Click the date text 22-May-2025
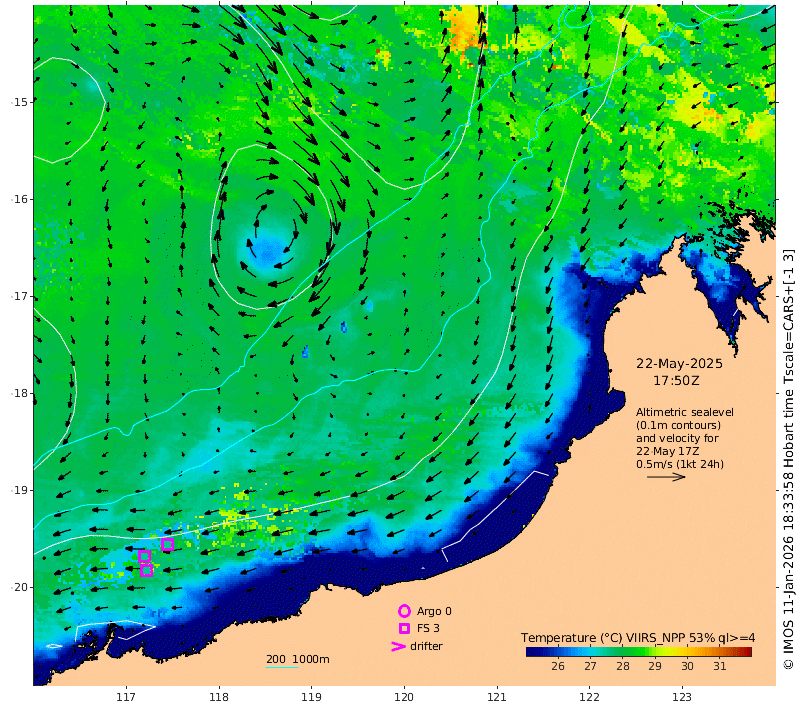Viewport: 800px width, 710px height. pyautogui.click(x=679, y=364)
